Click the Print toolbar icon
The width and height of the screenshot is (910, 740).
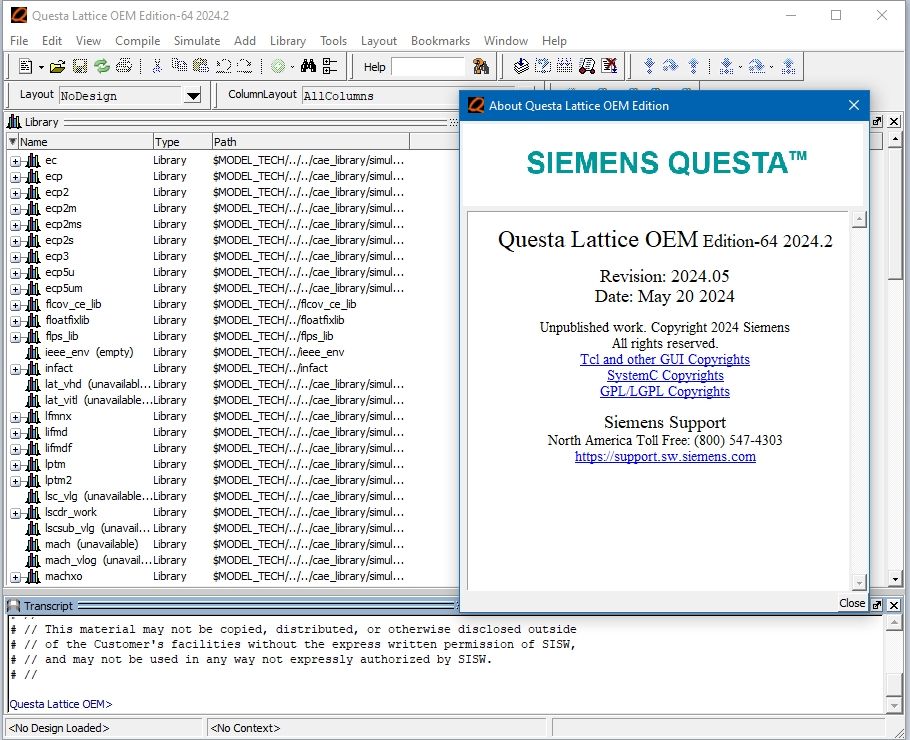(124, 66)
